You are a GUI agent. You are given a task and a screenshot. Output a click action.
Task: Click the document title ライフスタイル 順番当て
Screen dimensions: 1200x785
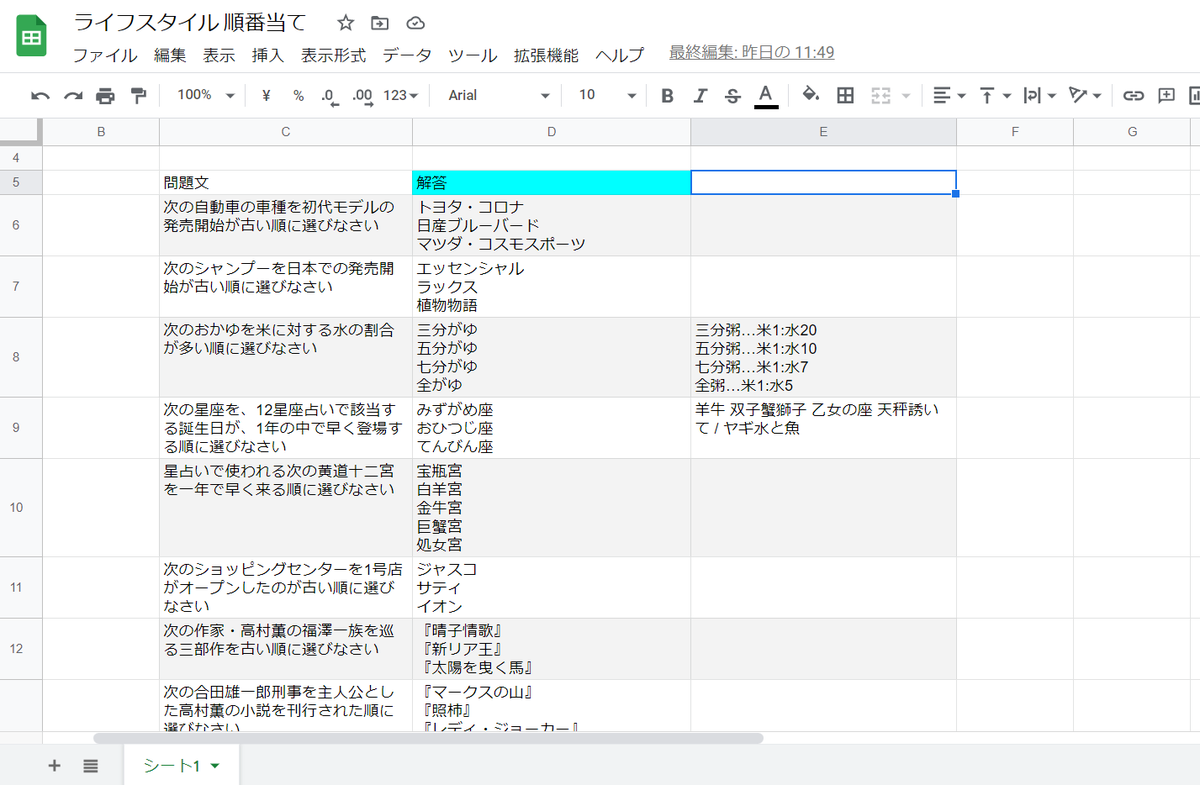[191, 22]
